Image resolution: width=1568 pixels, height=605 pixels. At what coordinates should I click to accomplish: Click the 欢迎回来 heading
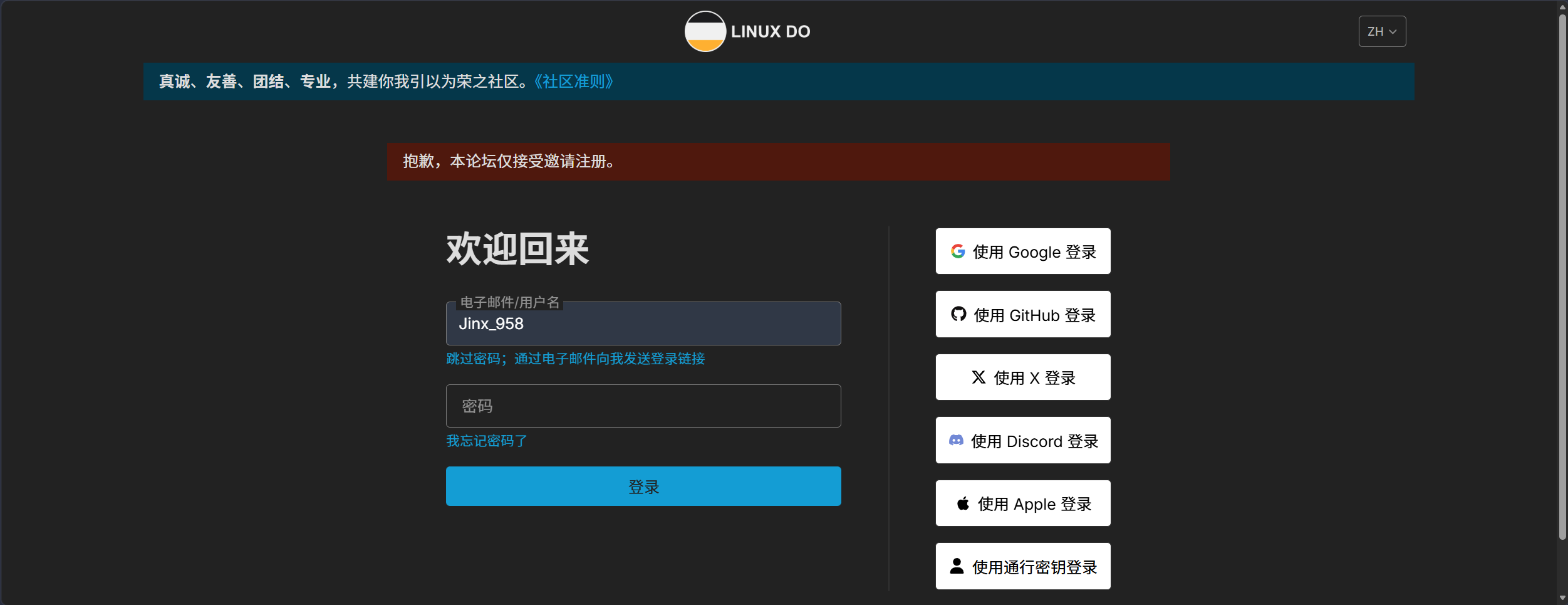(517, 249)
